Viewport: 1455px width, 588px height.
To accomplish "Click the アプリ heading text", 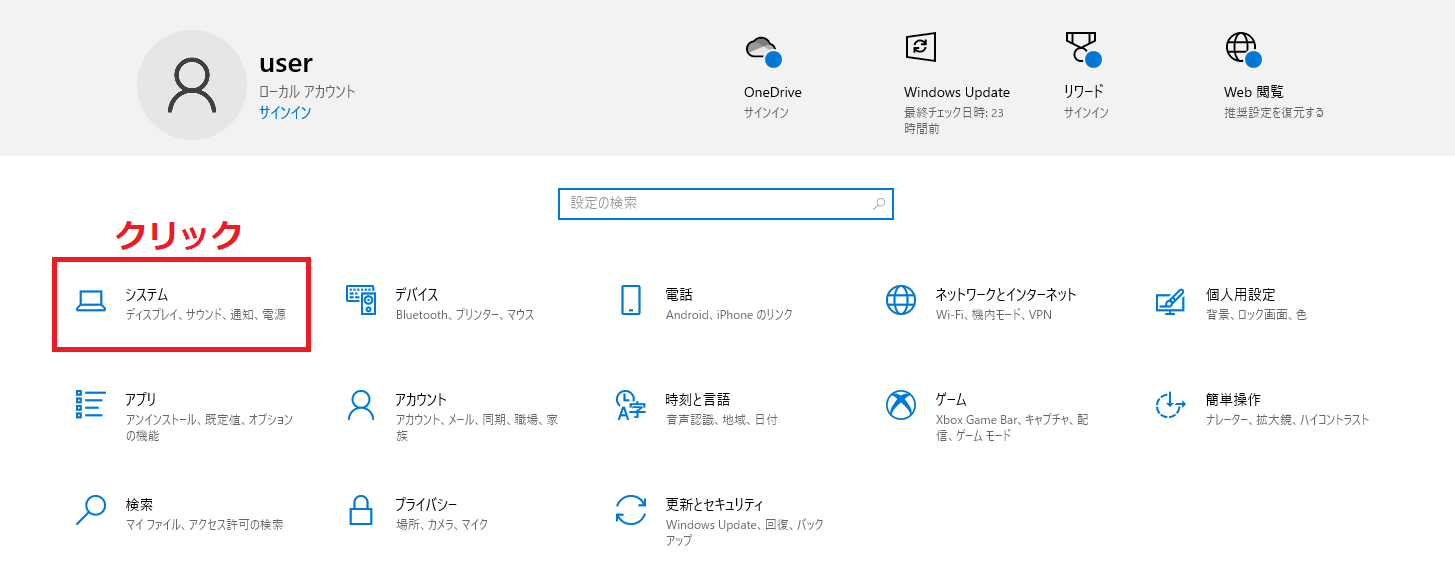I will [x=141, y=399].
